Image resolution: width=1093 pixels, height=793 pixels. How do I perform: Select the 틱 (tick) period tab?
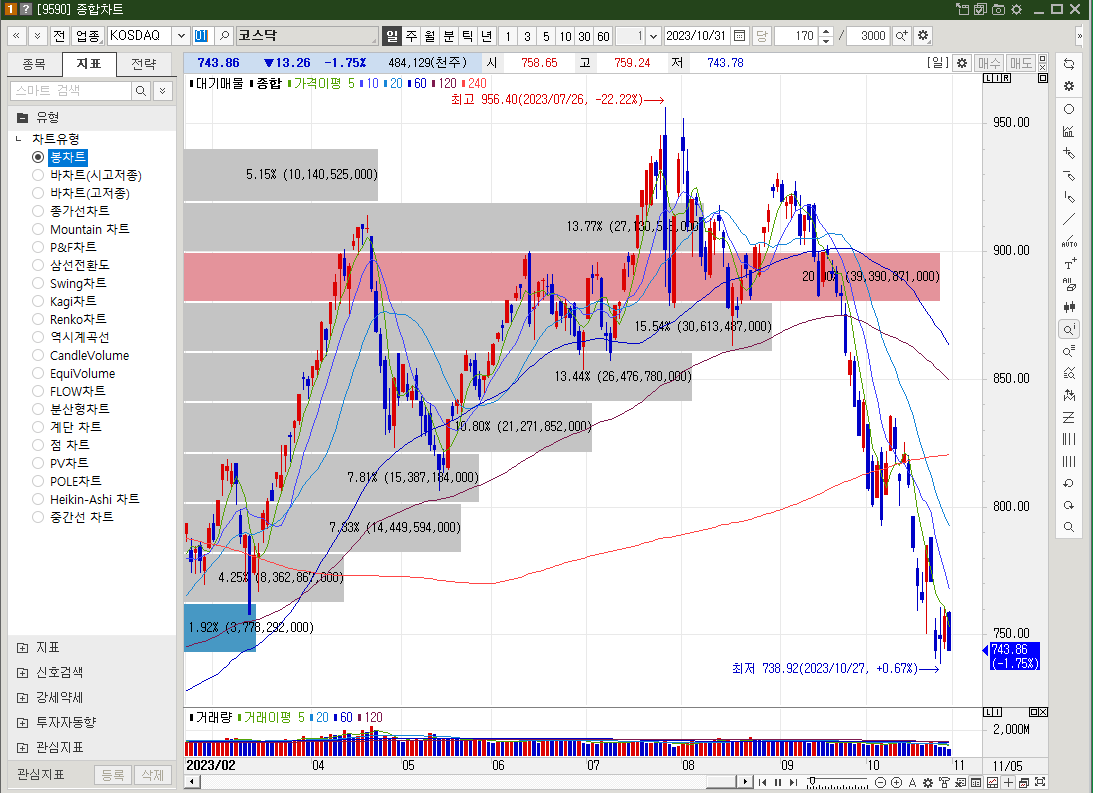click(468, 36)
